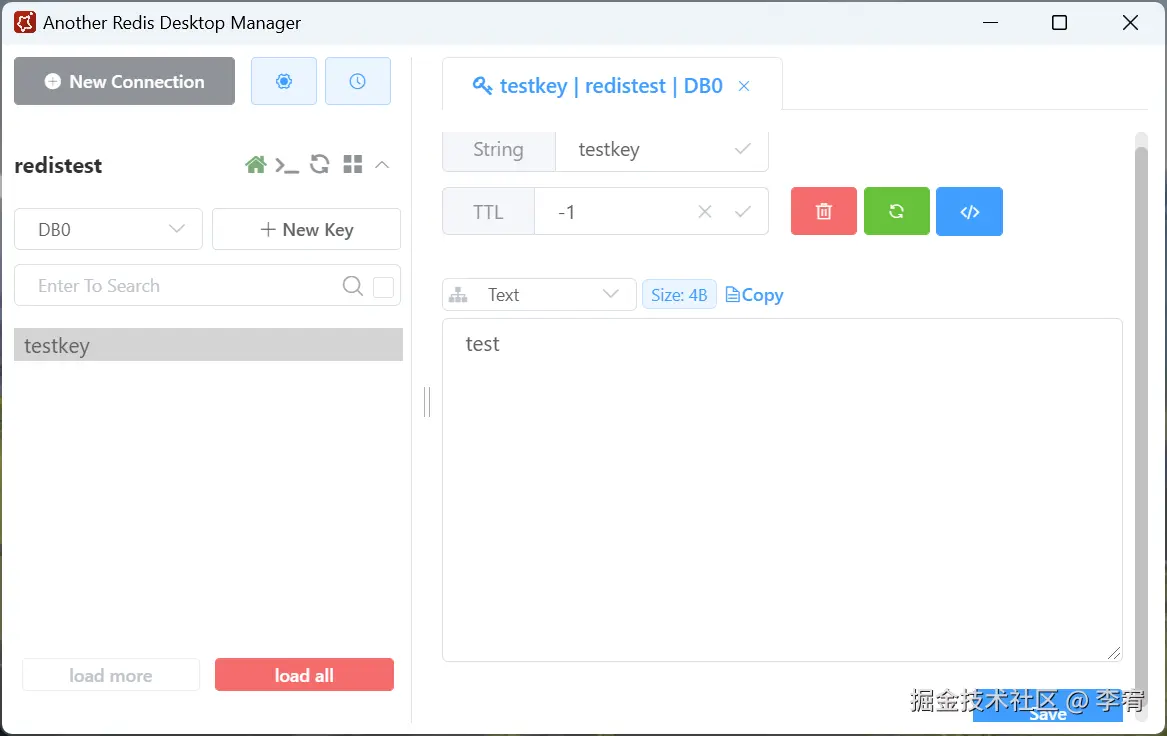Viewport: 1167px width, 736px height.
Task: Click the String type label
Action: (499, 150)
